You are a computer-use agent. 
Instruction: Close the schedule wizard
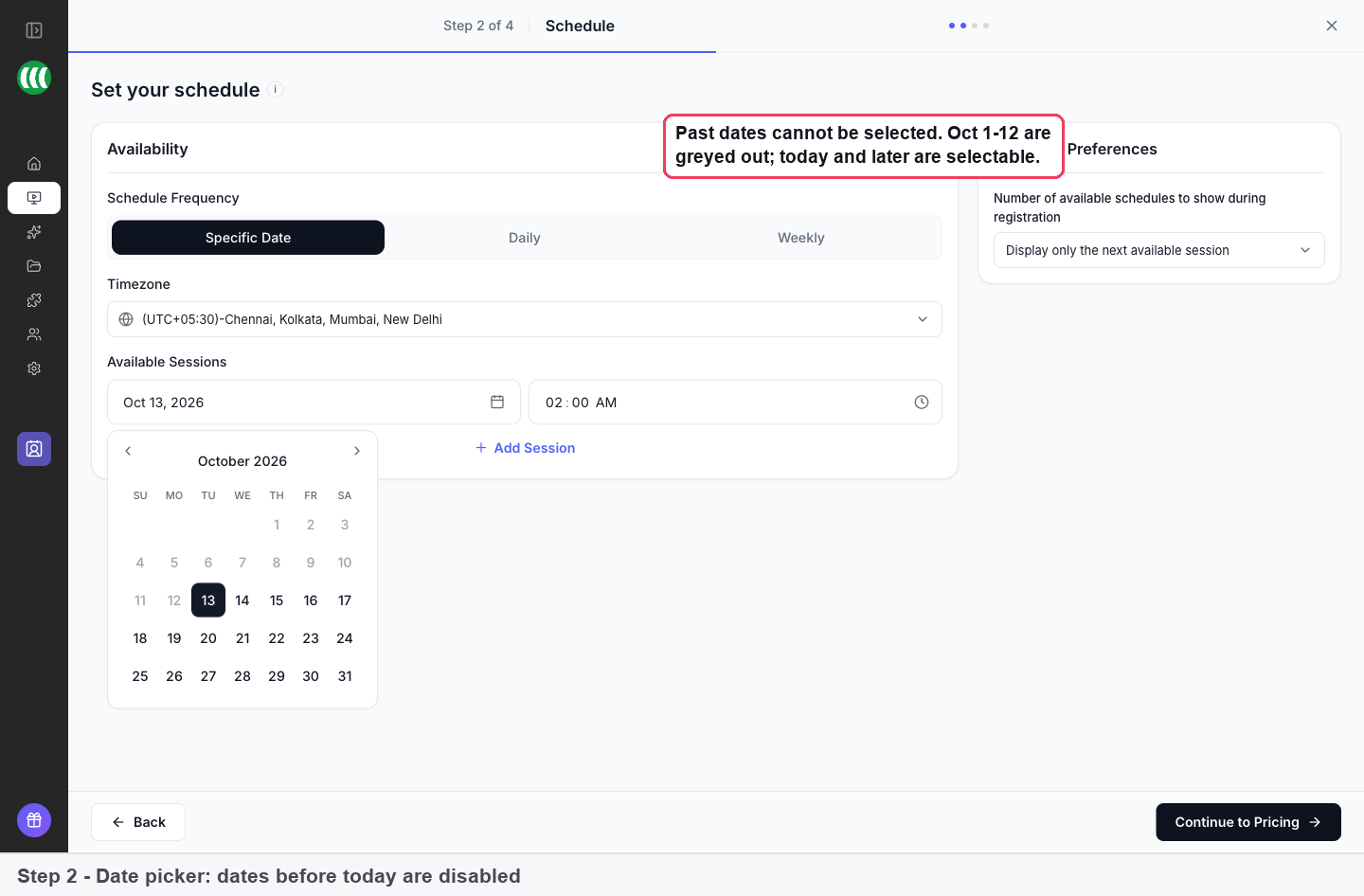pos(1332,26)
